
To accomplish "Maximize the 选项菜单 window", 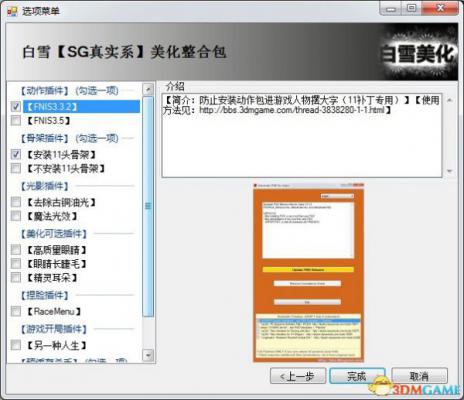I will pos(412,8).
